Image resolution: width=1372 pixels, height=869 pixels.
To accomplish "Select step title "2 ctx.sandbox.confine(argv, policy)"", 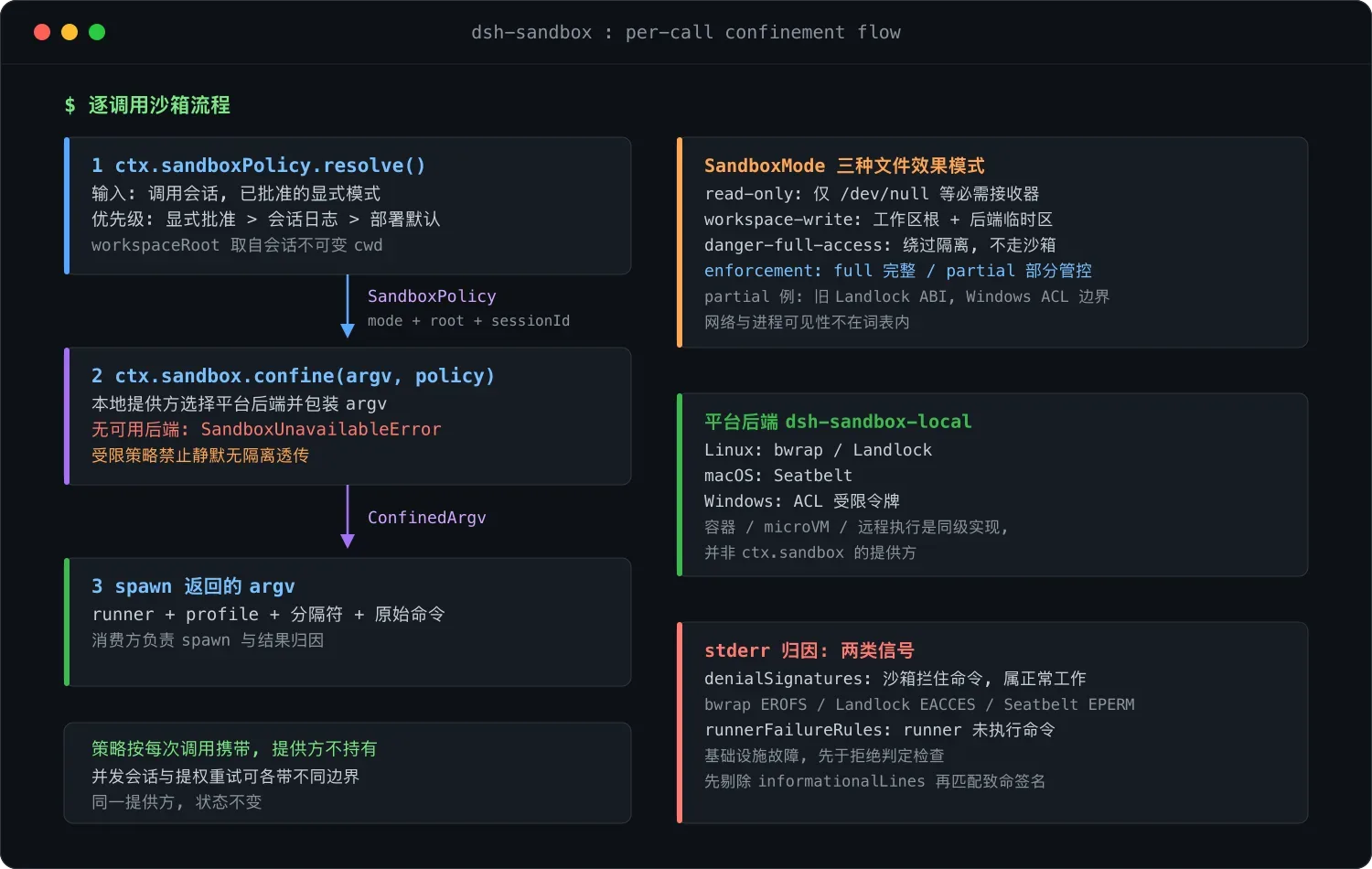I will coord(293,376).
